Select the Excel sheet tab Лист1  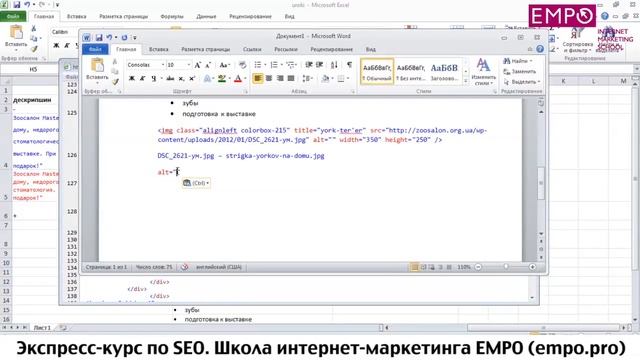pos(42,328)
